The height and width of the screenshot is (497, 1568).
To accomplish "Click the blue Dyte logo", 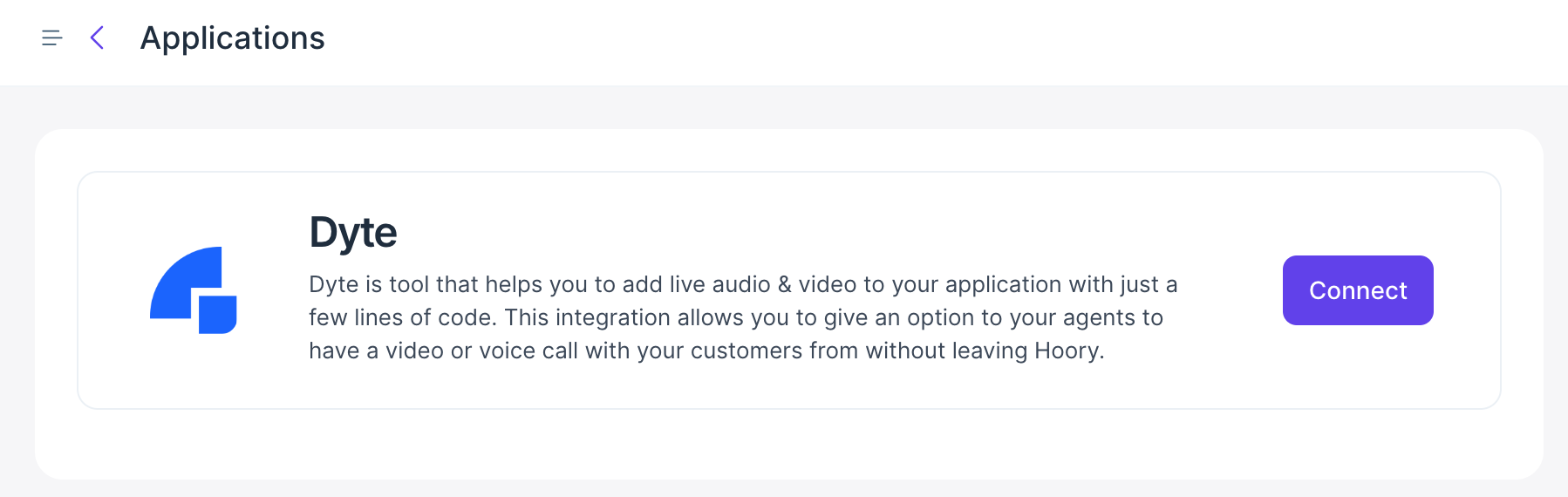I will 194,290.
